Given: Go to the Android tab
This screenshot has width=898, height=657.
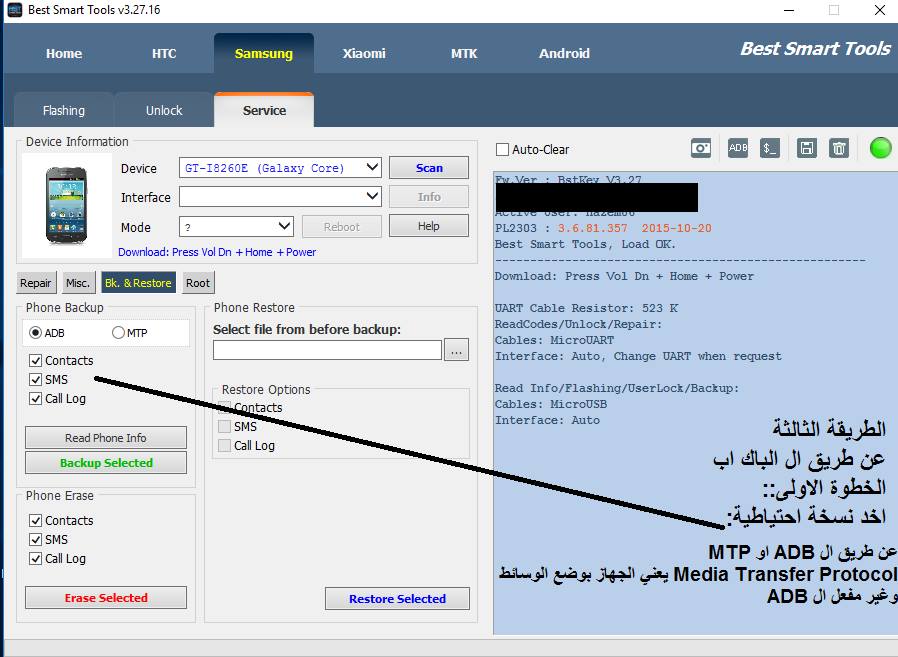Looking at the screenshot, I should pyautogui.click(x=564, y=53).
